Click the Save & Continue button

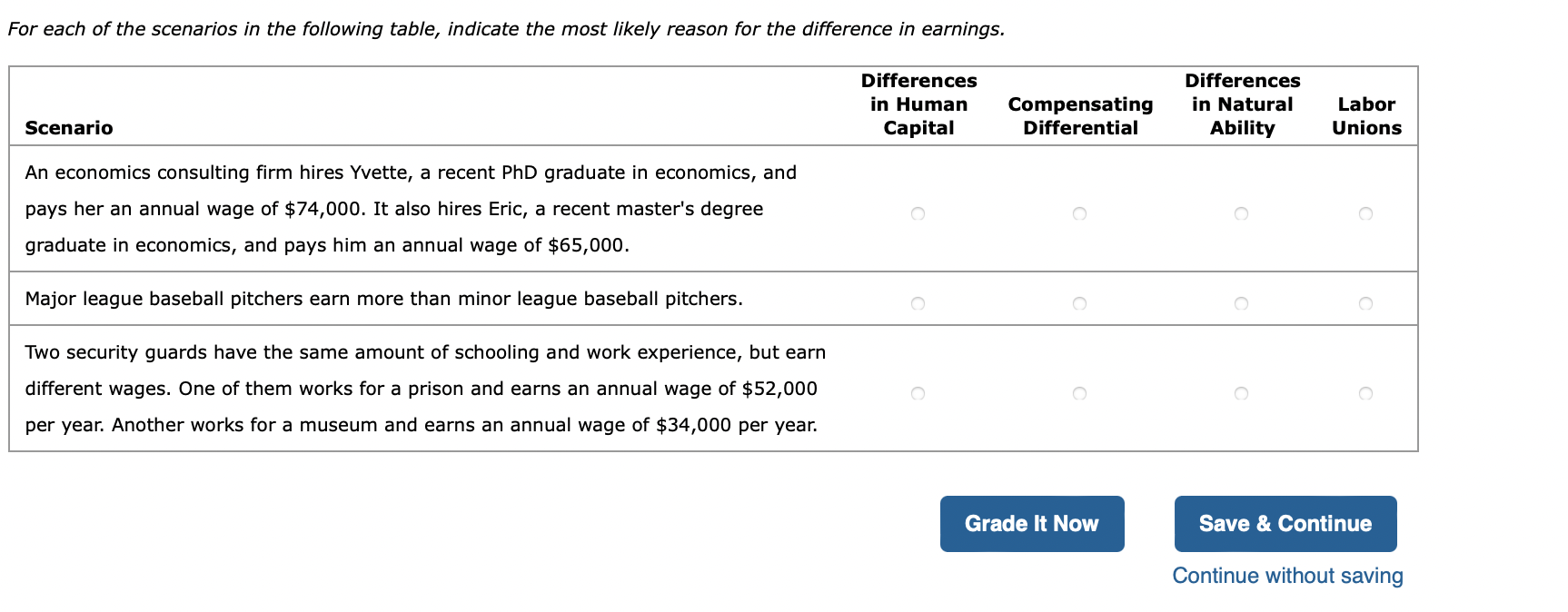(x=1285, y=523)
